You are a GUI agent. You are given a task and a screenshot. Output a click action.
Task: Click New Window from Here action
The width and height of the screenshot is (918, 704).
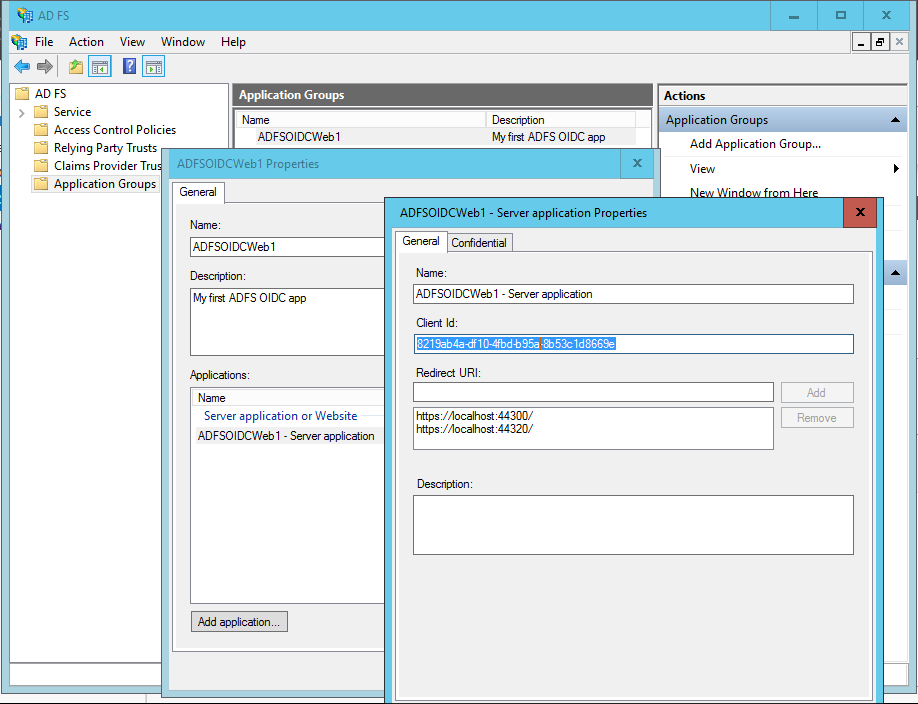754,192
